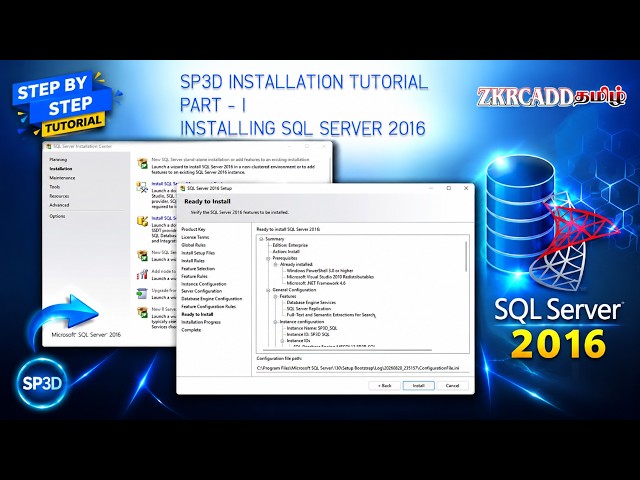
Task: Click the SQL Server 2016 Setup title bar icon
Action: click(x=182, y=188)
